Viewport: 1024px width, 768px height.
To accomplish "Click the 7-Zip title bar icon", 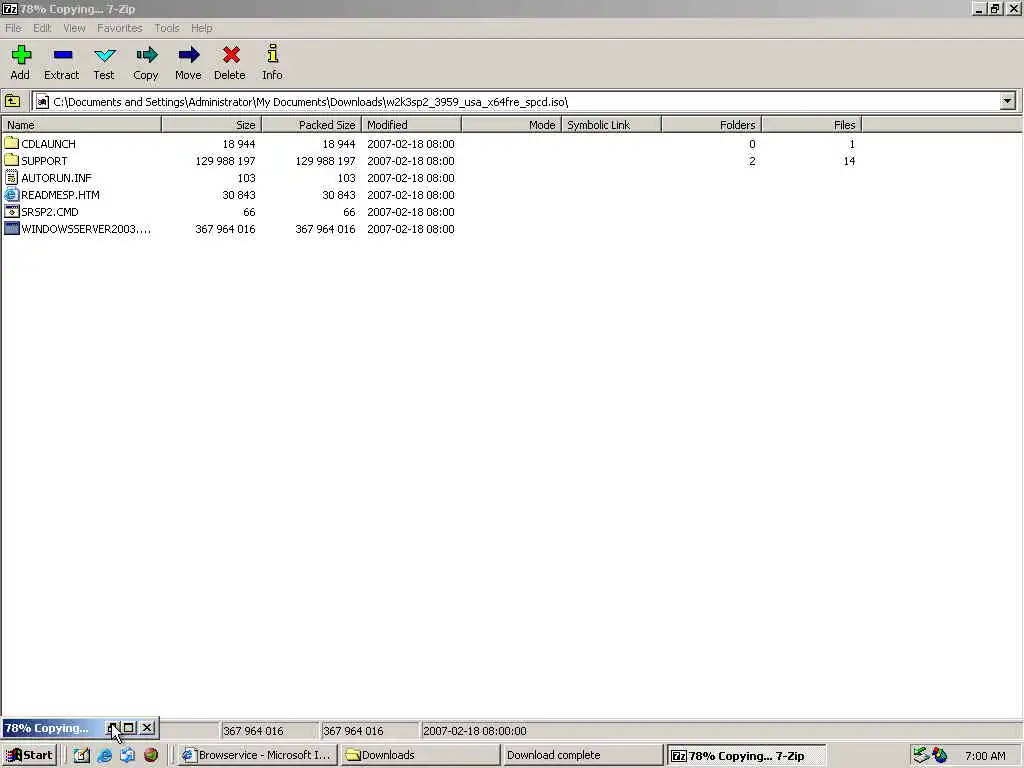I will [x=9, y=9].
